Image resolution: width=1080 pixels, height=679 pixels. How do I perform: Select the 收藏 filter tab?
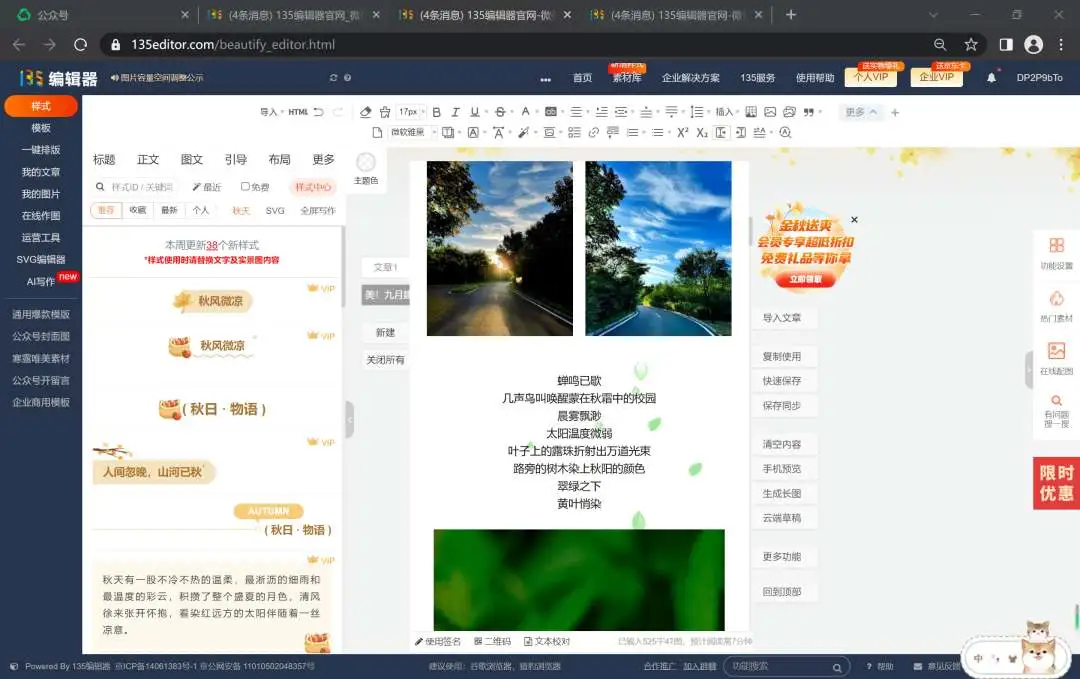click(x=138, y=210)
